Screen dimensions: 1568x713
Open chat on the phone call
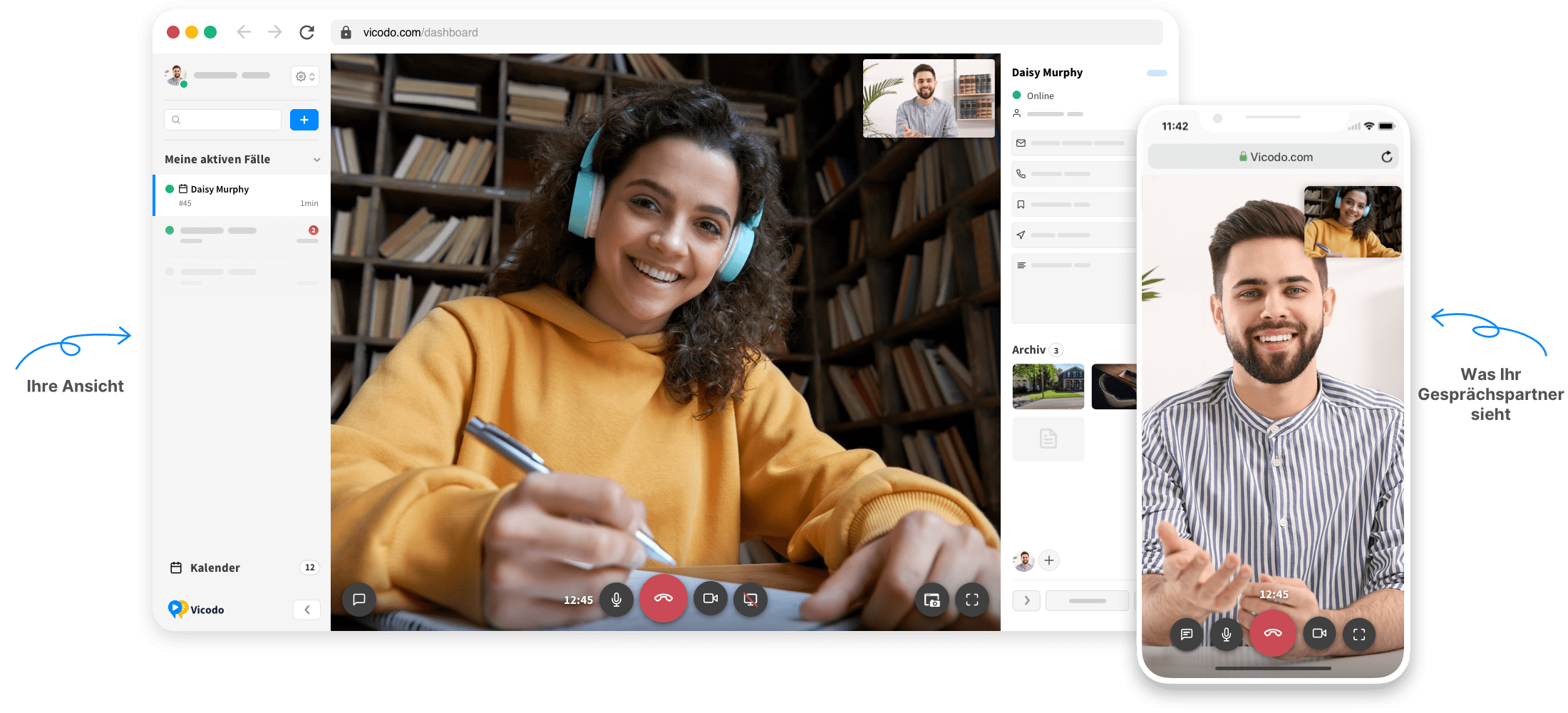tap(1187, 634)
